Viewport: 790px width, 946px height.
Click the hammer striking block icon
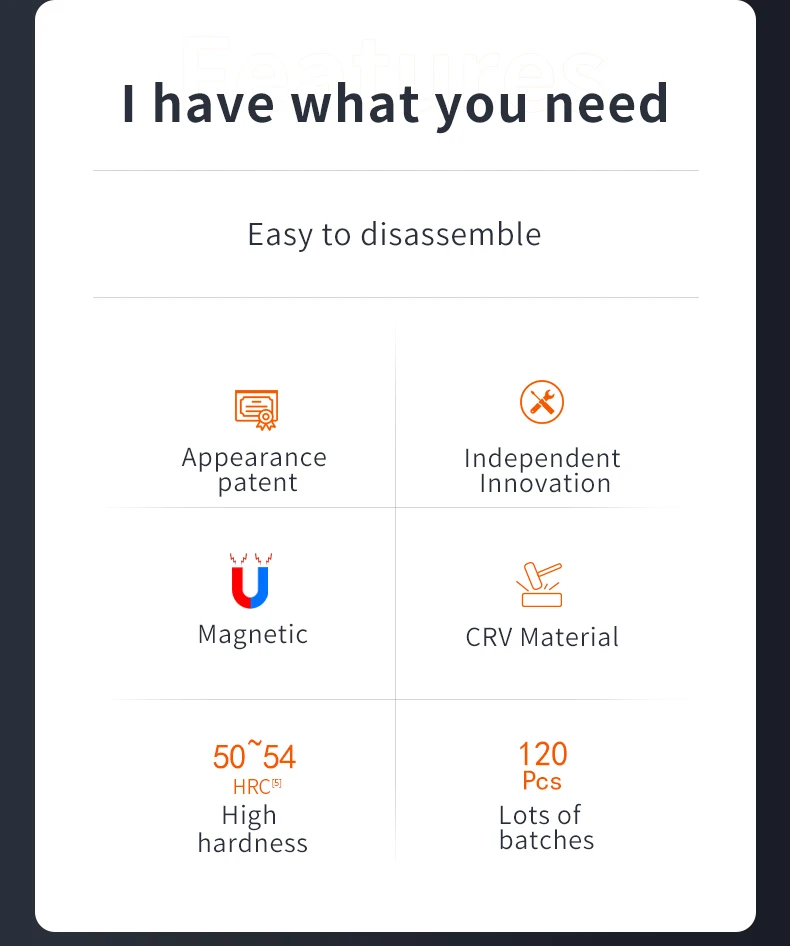pos(541,584)
